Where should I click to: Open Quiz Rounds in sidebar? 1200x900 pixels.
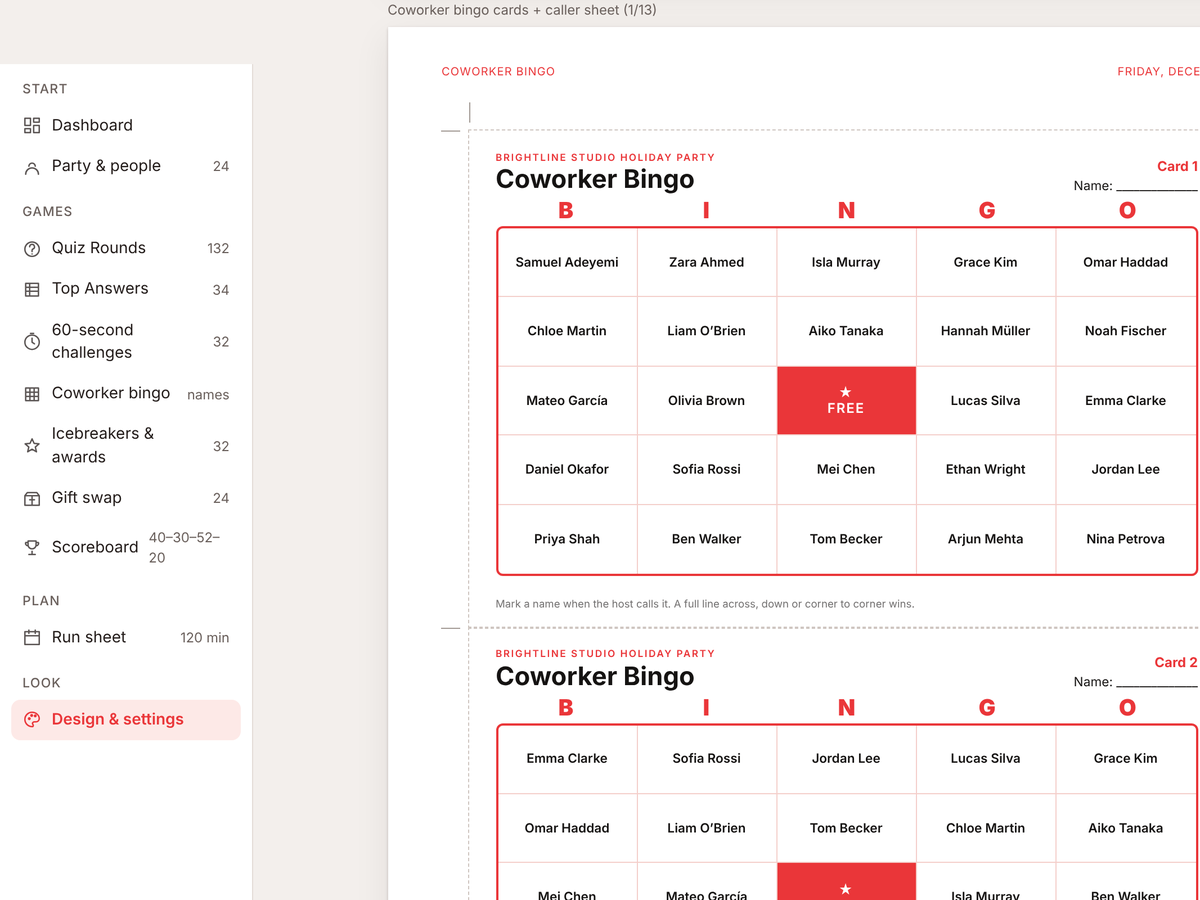(x=126, y=248)
